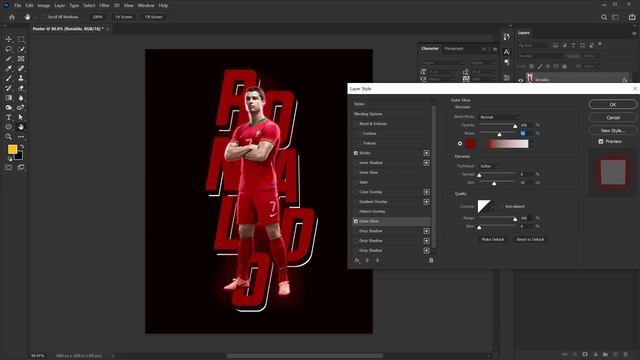Toggle the Preview checkbox
The height and width of the screenshot is (360, 640).
[601, 142]
